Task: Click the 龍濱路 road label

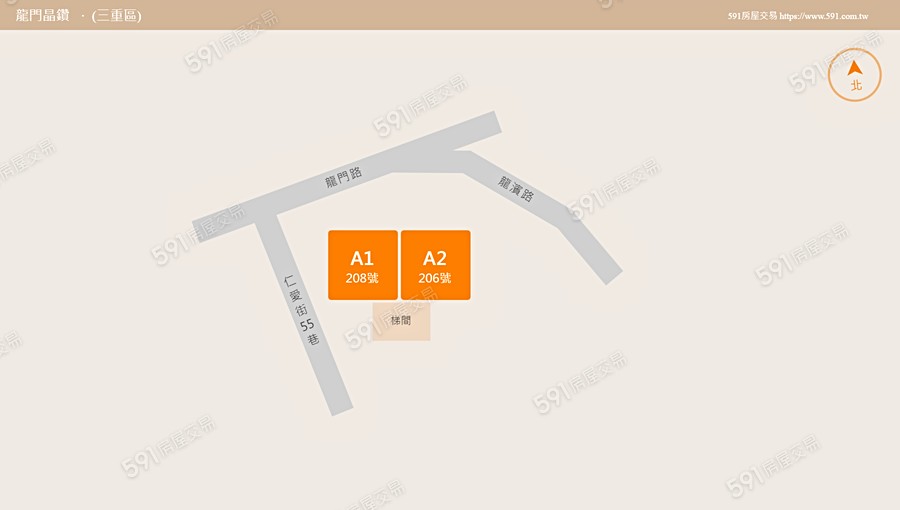Action: (x=515, y=189)
